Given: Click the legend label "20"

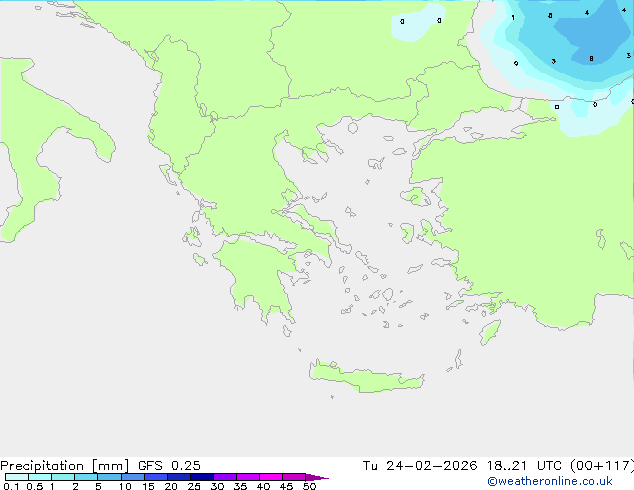Looking at the screenshot, I should click(x=171, y=486).
